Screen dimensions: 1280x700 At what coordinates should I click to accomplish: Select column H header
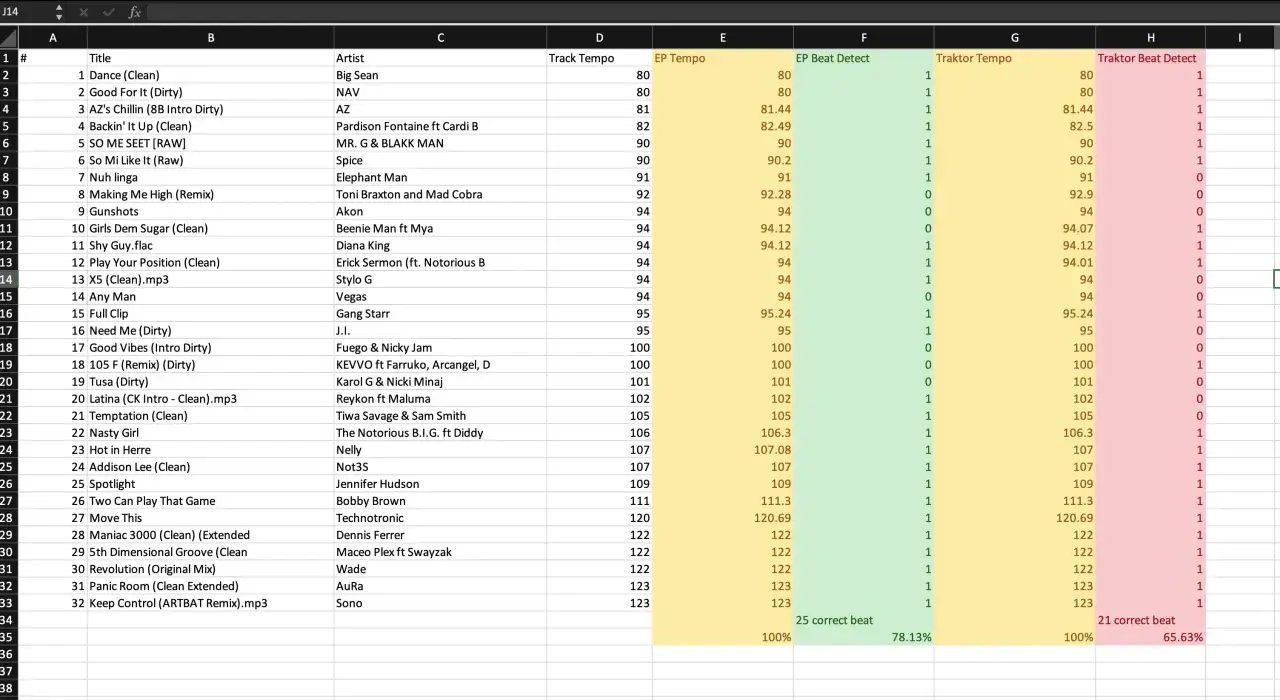[1150, 38]
